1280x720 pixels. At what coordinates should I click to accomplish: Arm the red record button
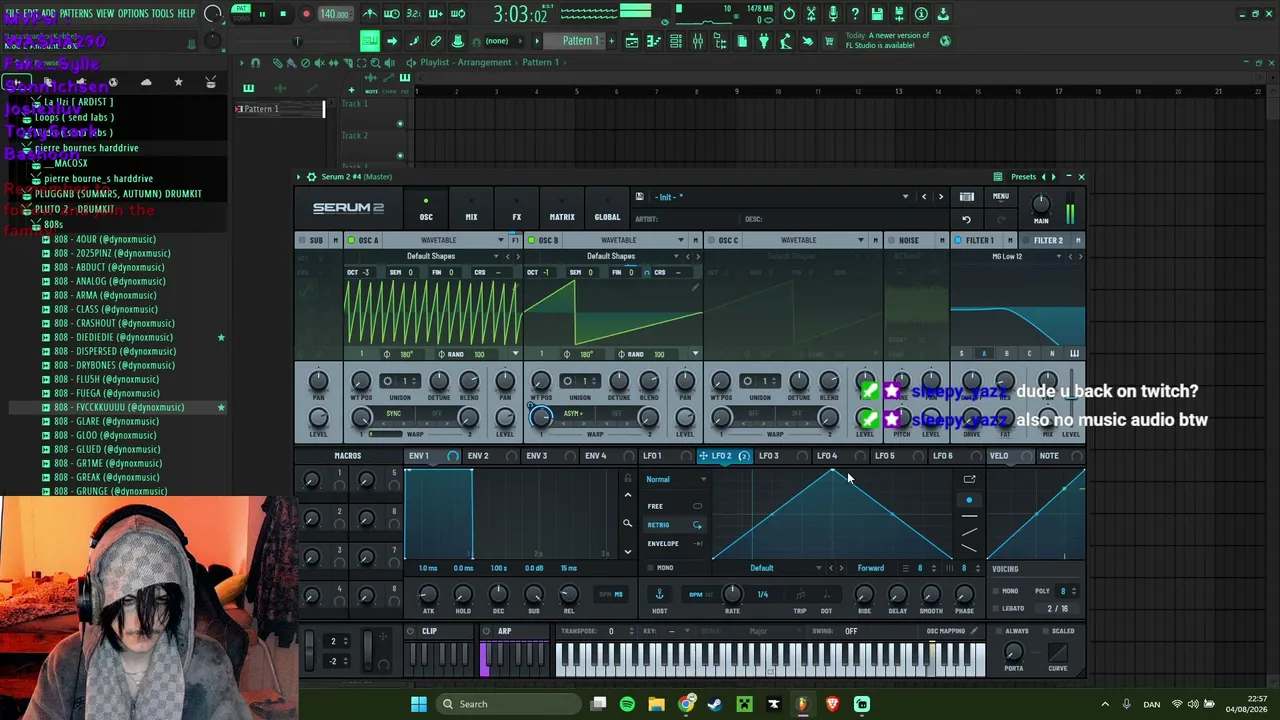point(306,14)
